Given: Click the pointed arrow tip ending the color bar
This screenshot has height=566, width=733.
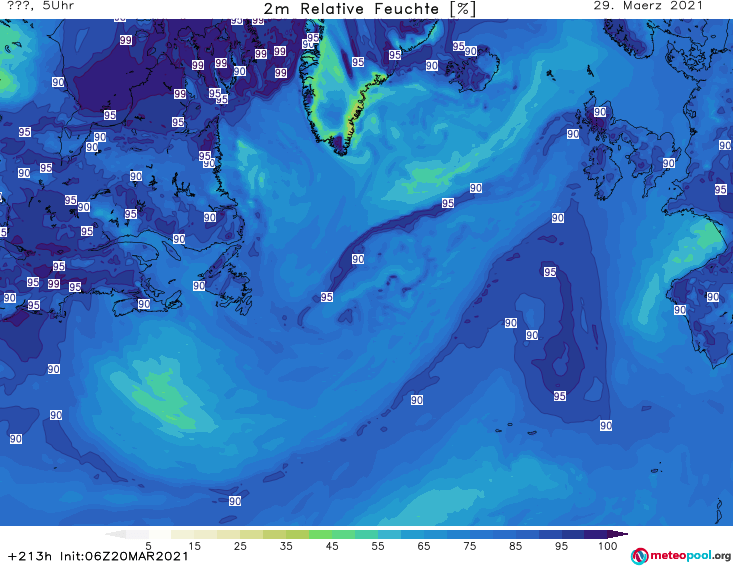Looking at the screenshot, I should pos(618,534).
